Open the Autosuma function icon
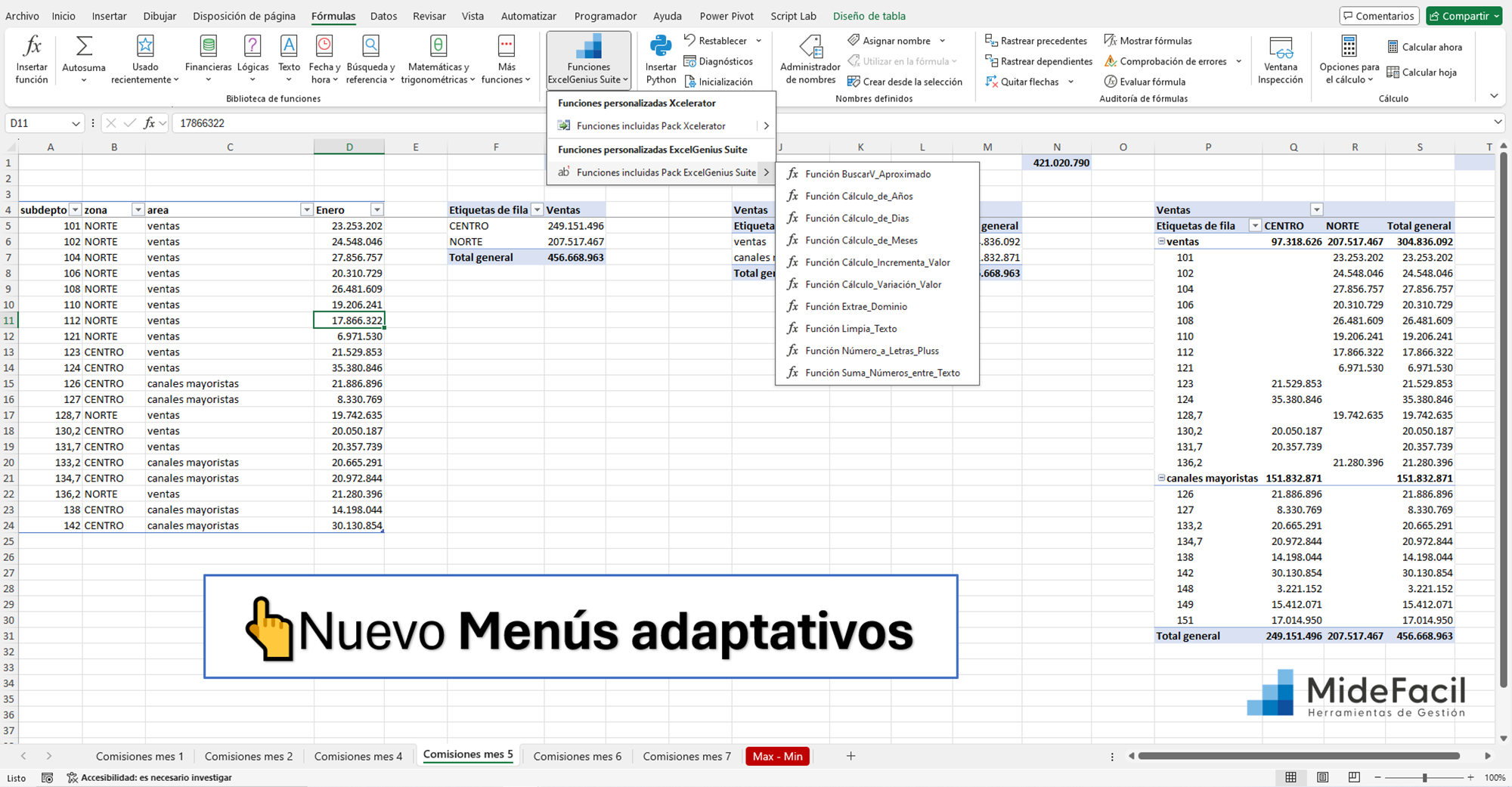The image size is (1512, 787). (x=84, y=59)
